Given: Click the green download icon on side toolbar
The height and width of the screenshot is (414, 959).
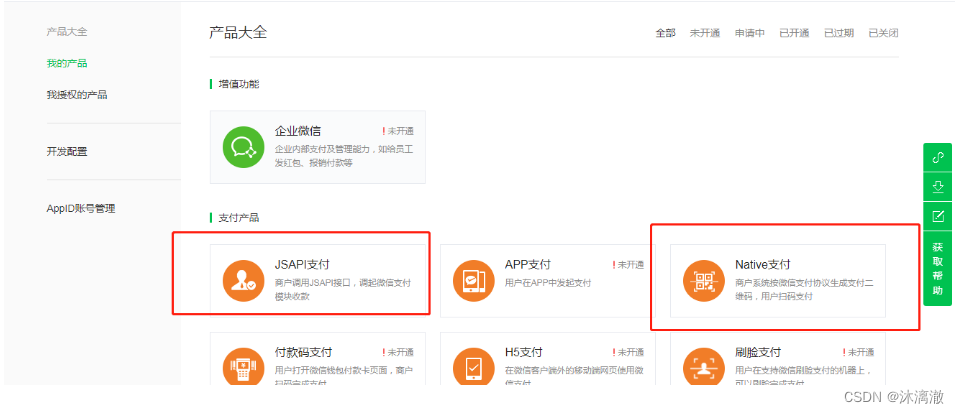Looking at the screenshot, I should point(938,187).
